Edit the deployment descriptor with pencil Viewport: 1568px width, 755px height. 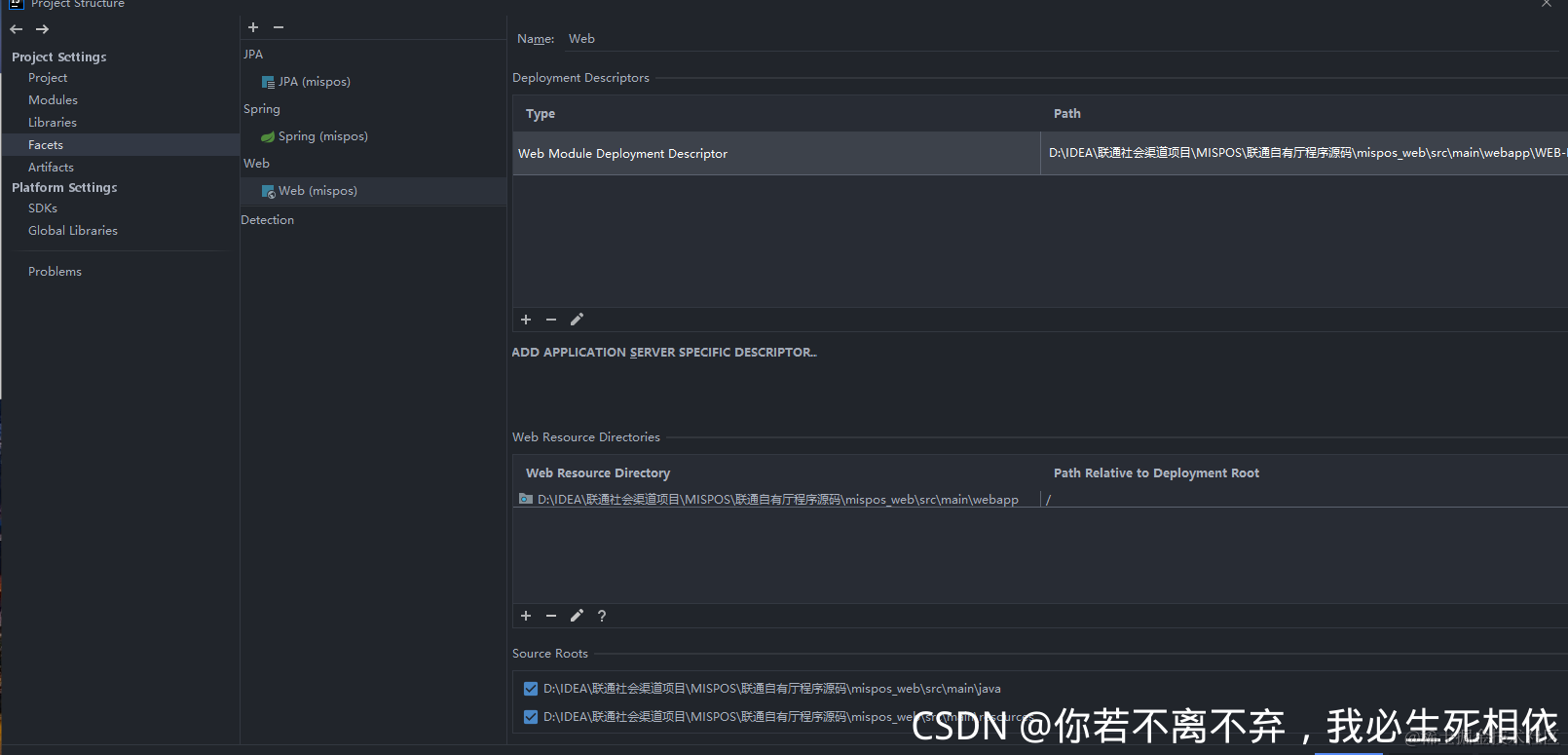point(577,320)
